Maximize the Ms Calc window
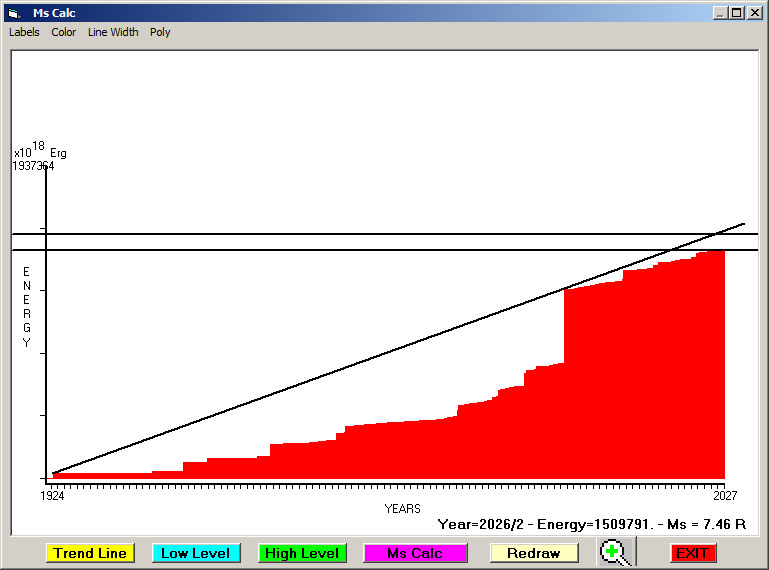The image size is (769, 570). (736, 13)
